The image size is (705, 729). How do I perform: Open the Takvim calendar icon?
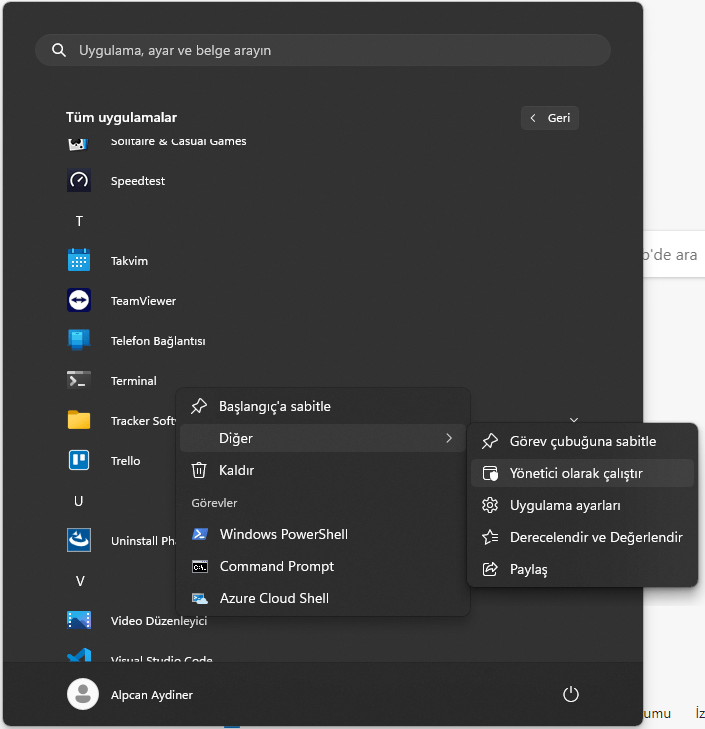pos(79,260)
